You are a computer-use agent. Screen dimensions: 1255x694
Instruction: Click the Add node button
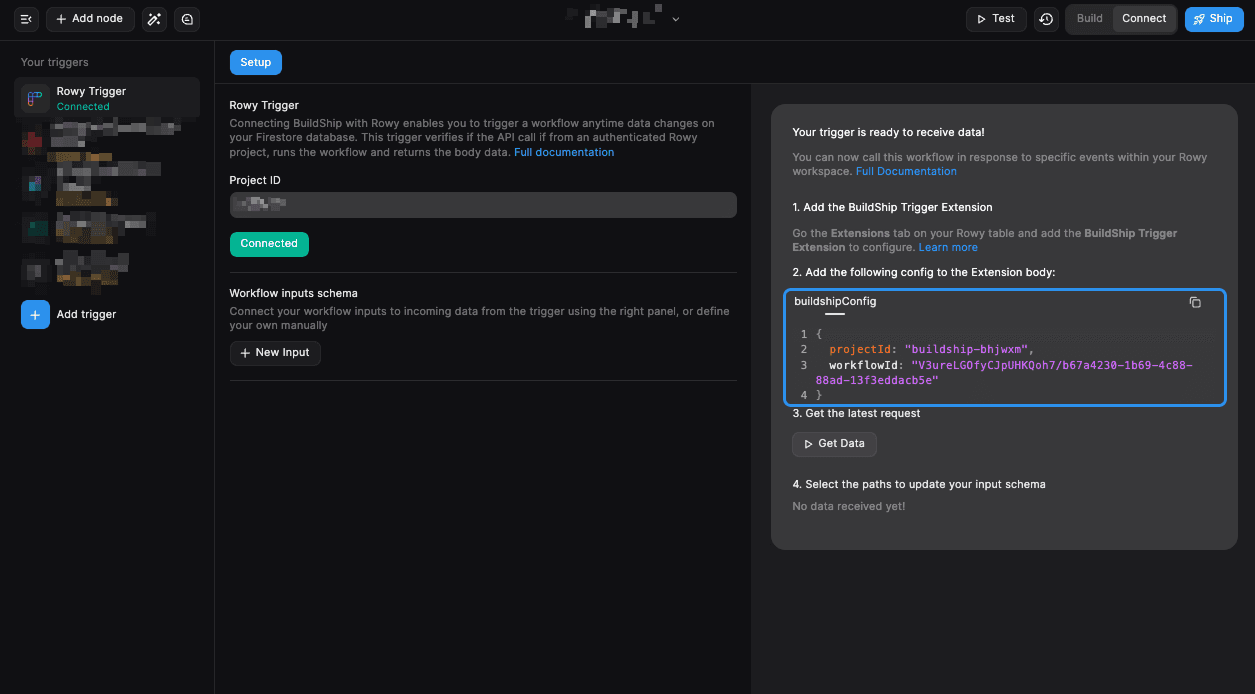(90, 19)
